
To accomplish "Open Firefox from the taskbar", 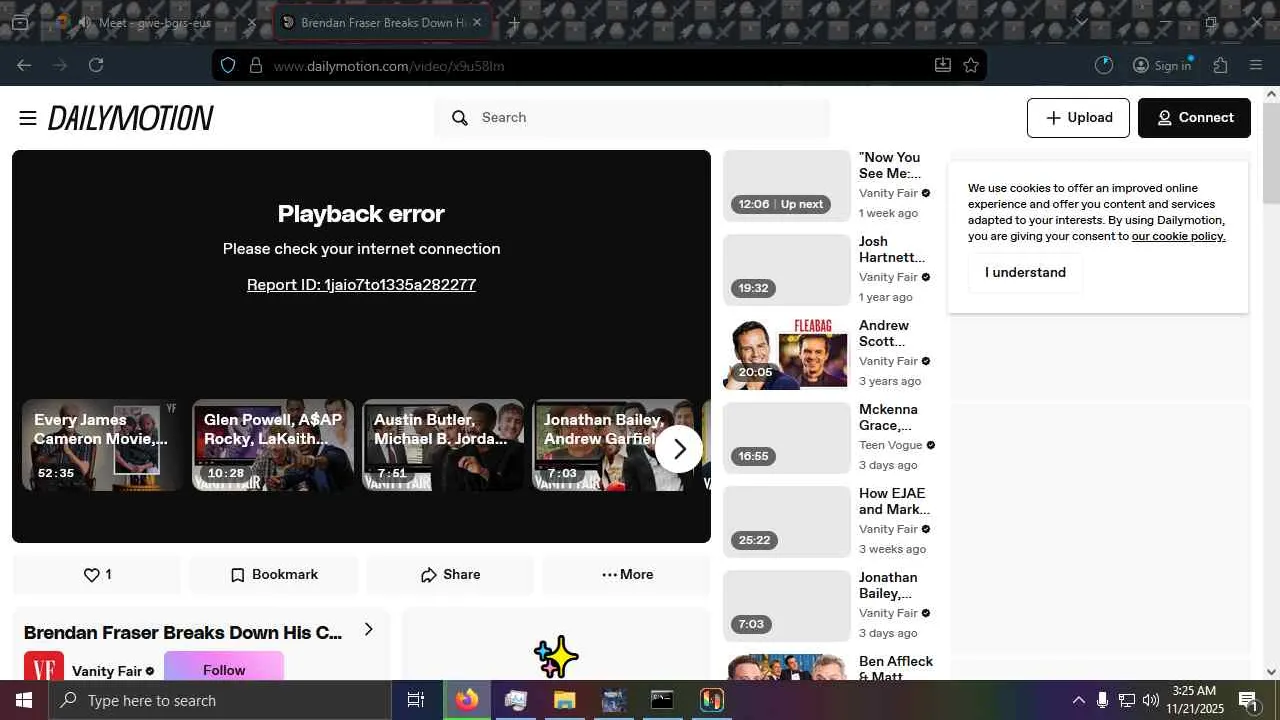I will 467,700.
